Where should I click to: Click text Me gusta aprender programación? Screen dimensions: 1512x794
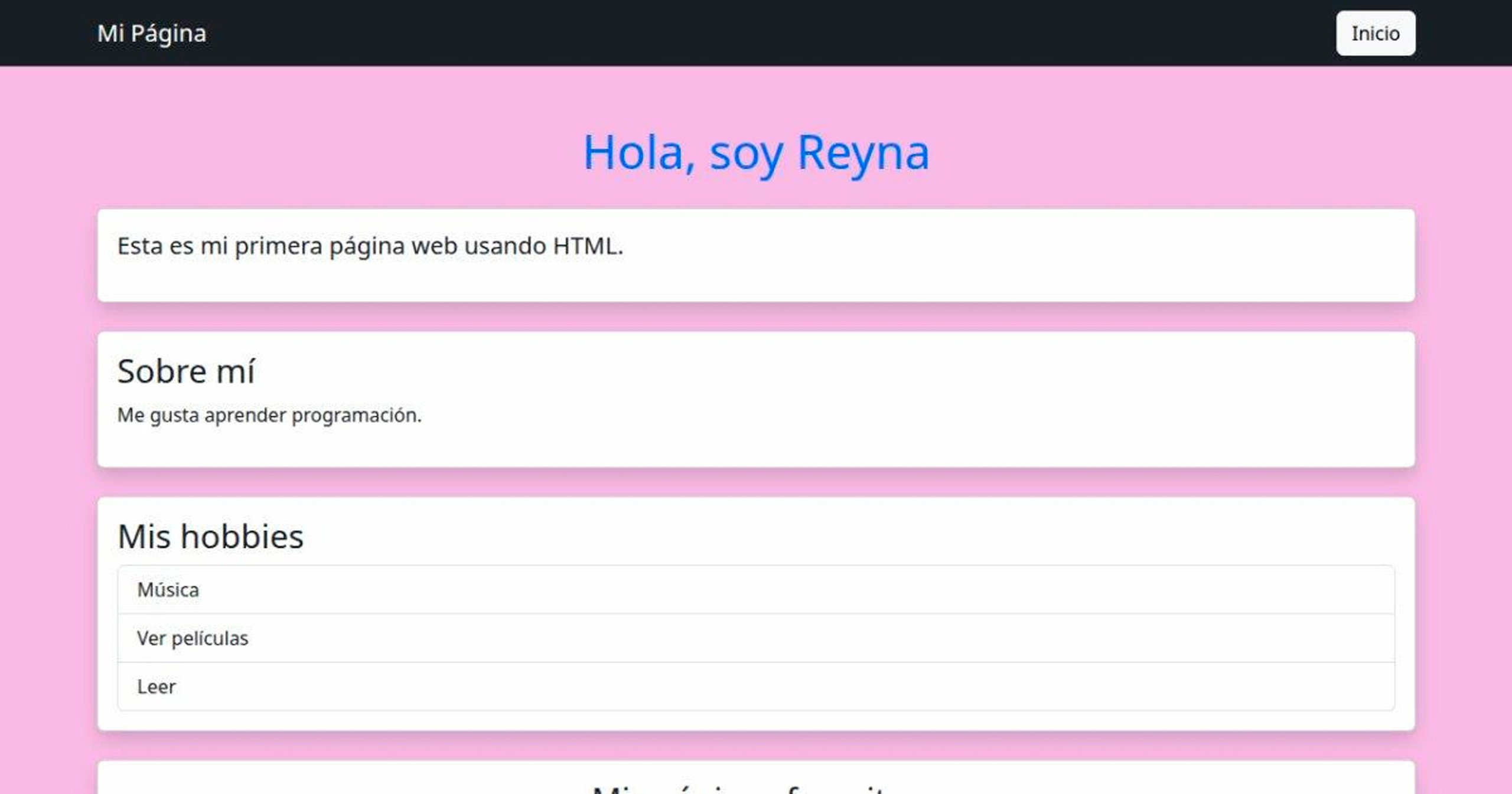269,415
